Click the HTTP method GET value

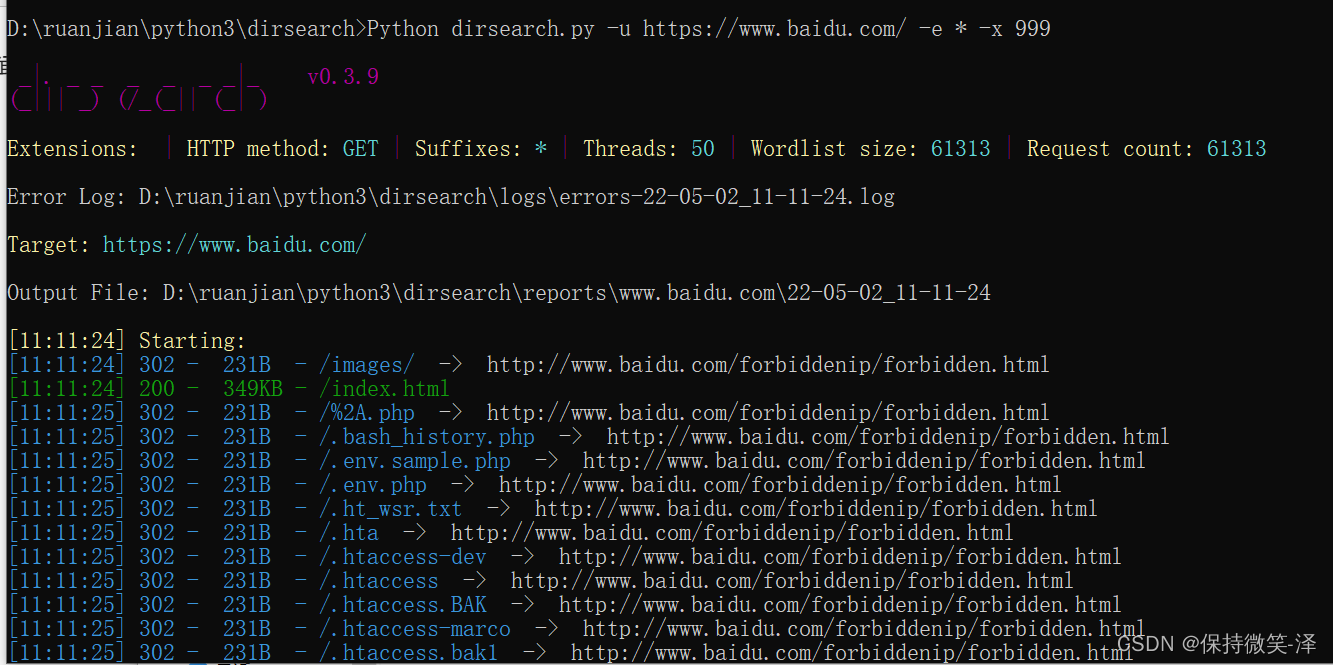click(x=360, y=149)
